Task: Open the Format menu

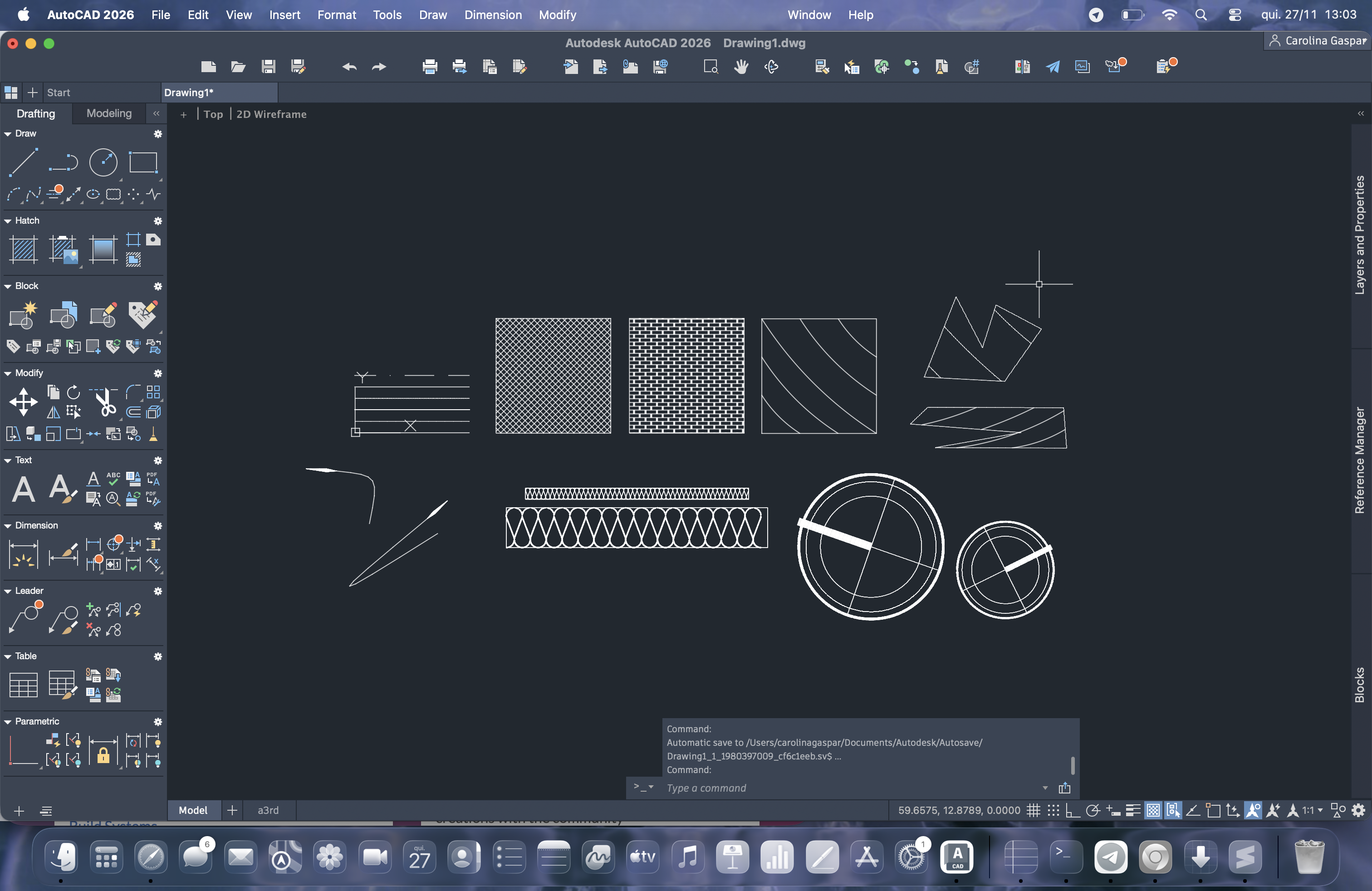Action: pyautogui.click(x=337, y=15)
